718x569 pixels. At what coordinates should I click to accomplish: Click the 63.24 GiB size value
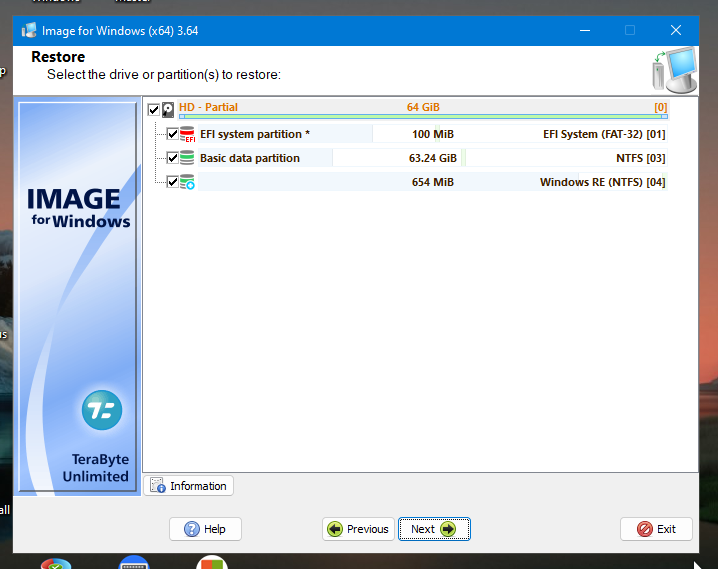click(433, 158)
